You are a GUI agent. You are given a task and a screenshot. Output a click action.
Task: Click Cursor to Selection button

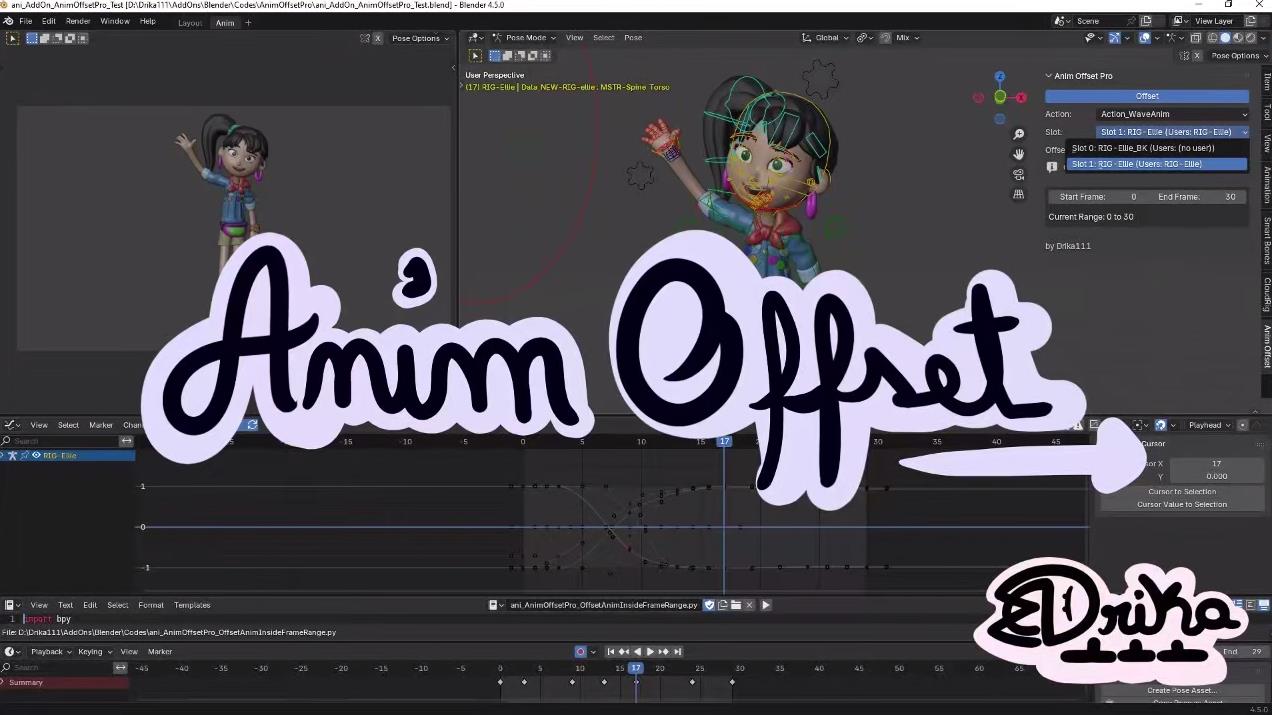[x=1182, y=492]
